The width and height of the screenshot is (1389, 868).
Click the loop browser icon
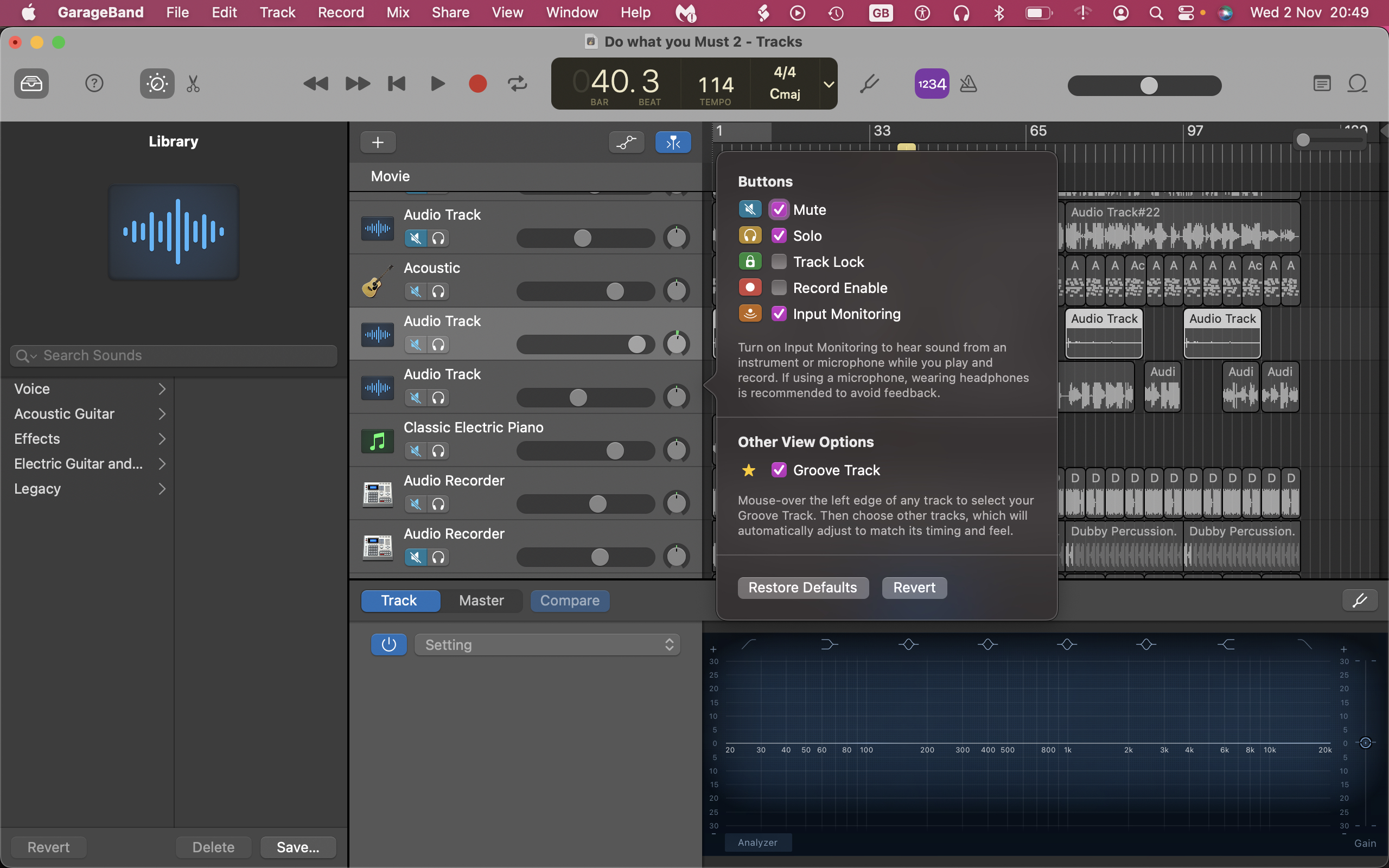tap(1357, 82)
